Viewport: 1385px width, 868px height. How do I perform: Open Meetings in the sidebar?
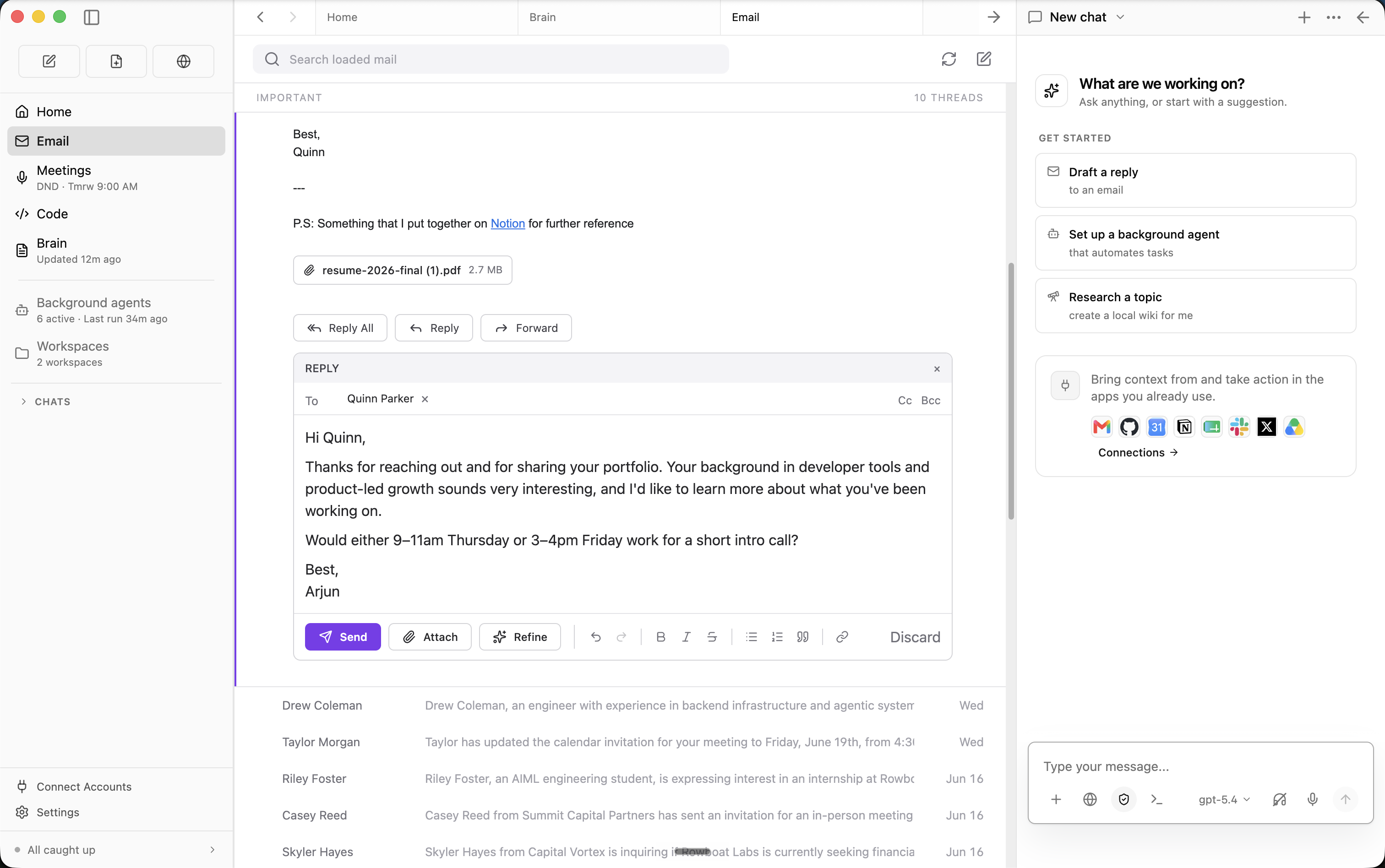pos(116,177)
